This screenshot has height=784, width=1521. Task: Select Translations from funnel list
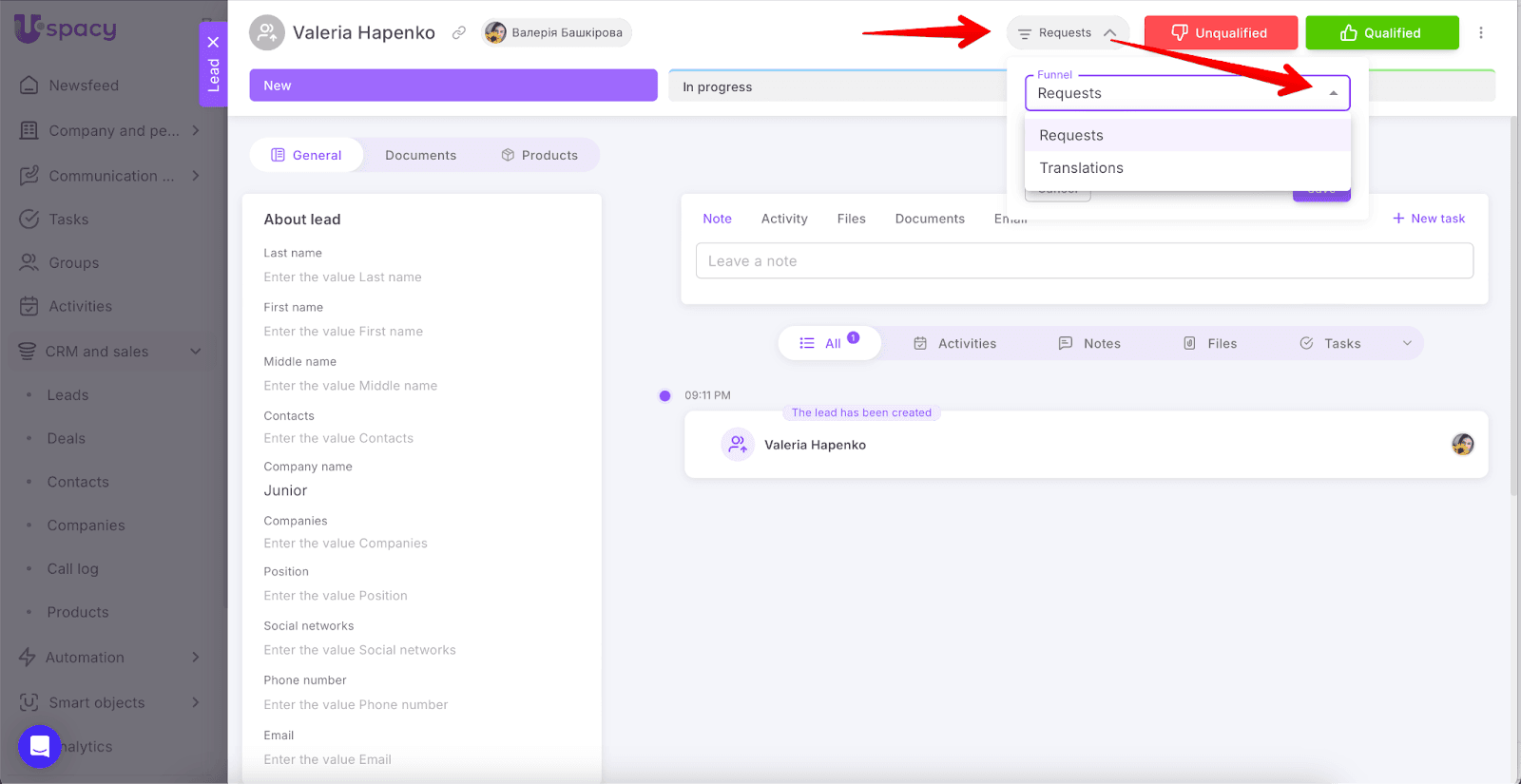[x=1081, y=168]
